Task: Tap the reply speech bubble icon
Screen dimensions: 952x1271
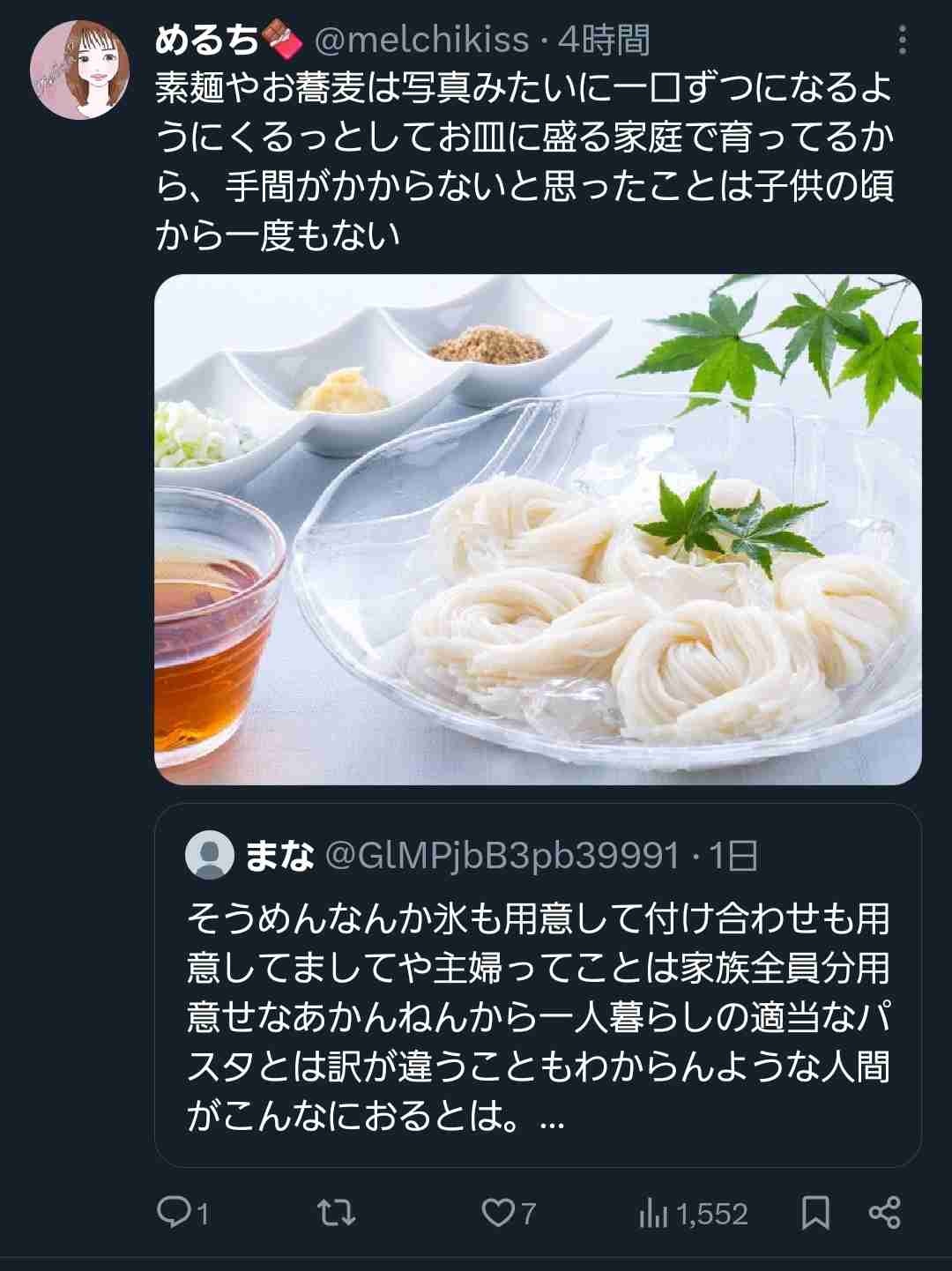Action: tap(173, 1213)
